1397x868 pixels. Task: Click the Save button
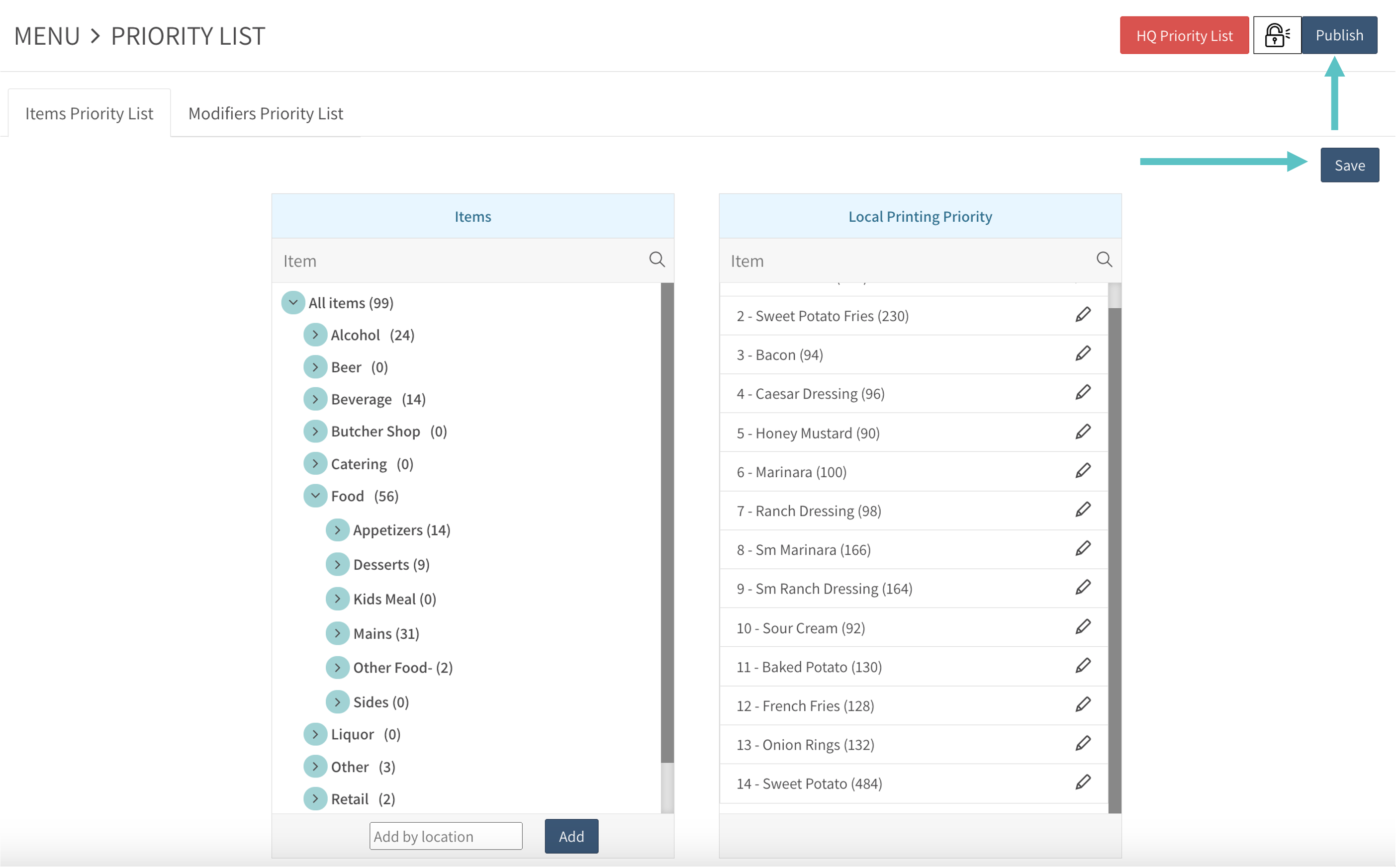[1350, 166]
